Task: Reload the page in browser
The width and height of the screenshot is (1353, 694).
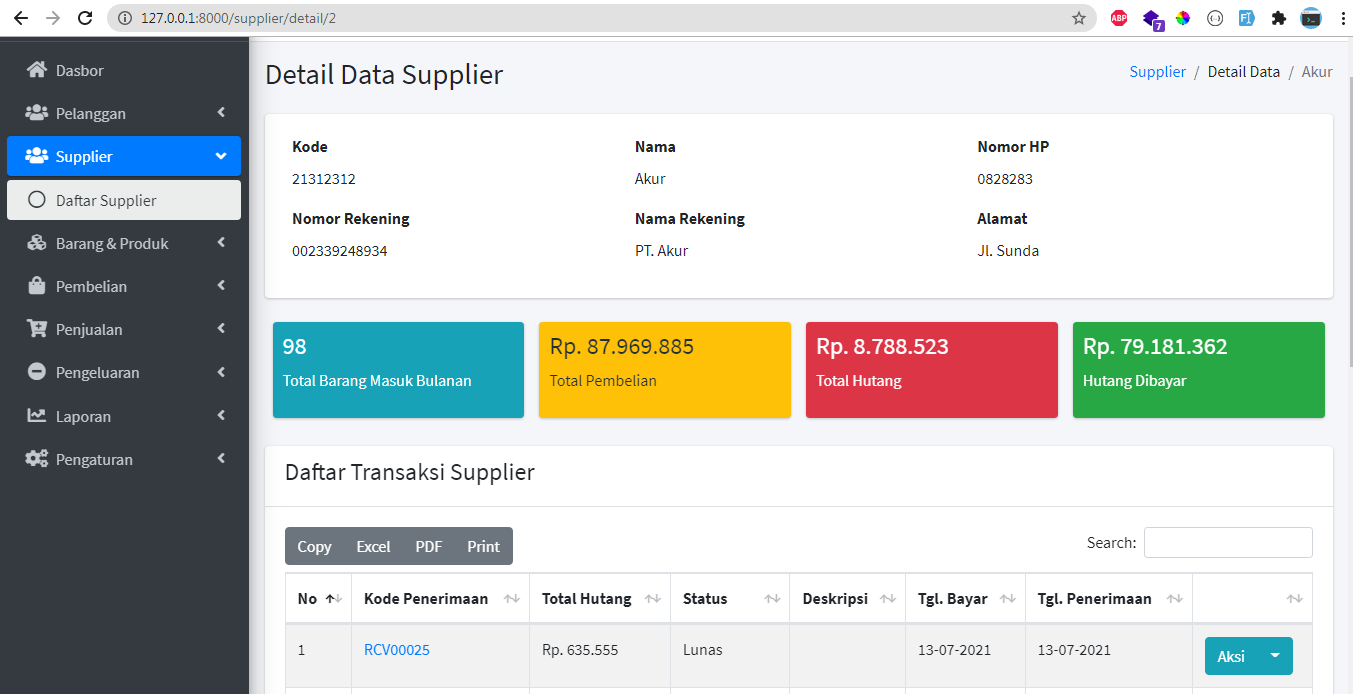Action: pyautogui.click(x=85, y=18)
